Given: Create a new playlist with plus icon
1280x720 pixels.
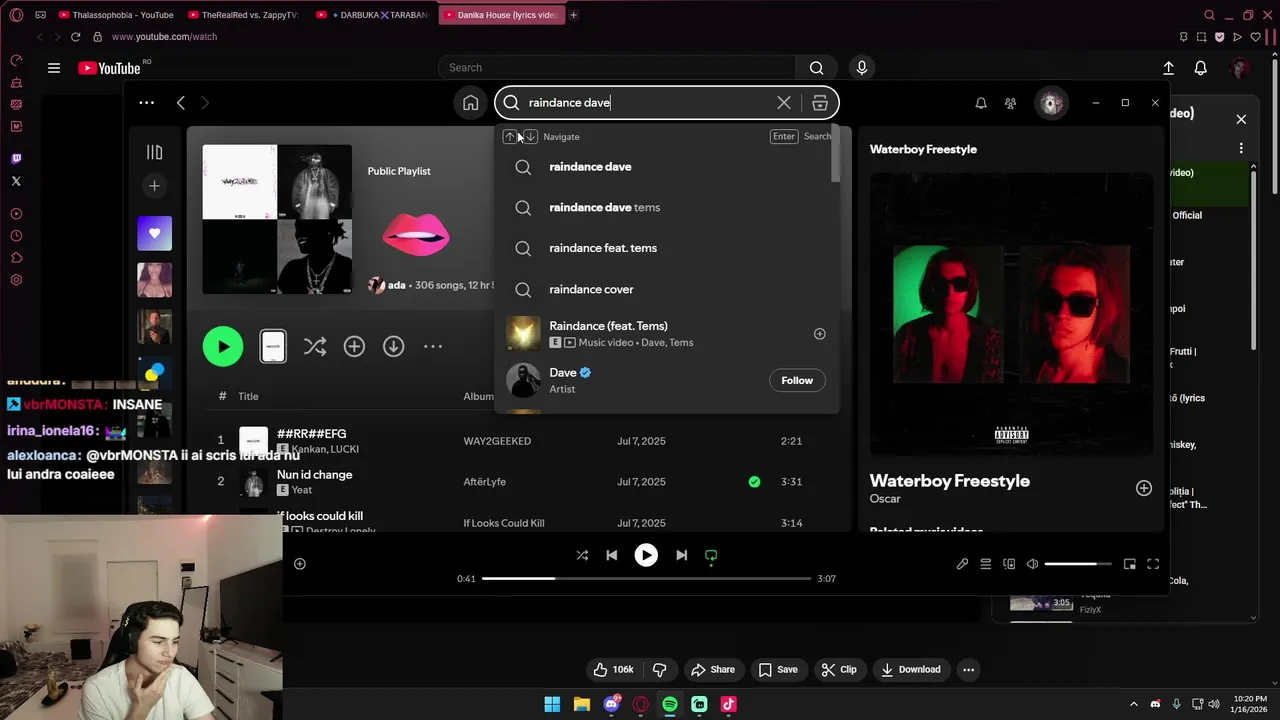Looking at the screenshot, I should coord(154,186).
